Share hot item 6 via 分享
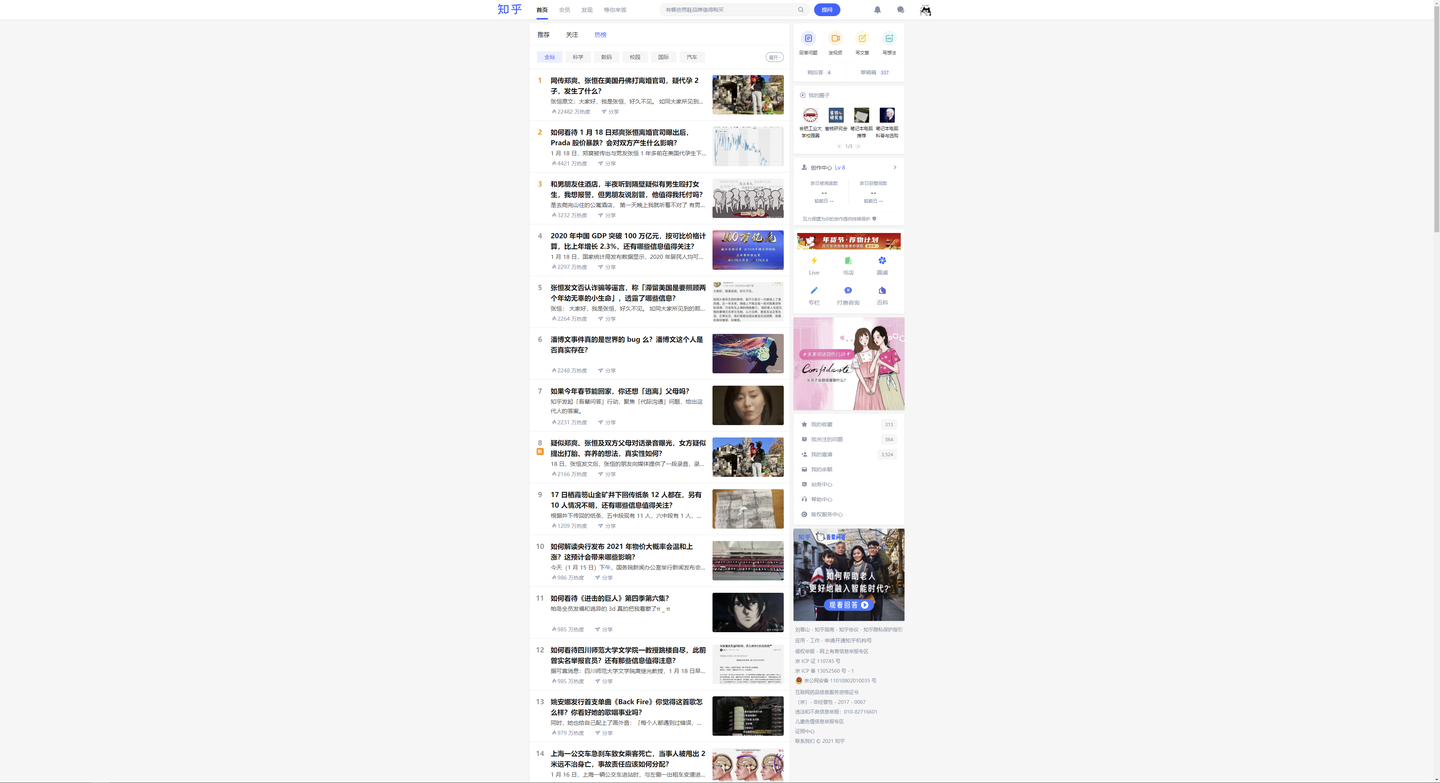Image resolution: width=1440 pixels, height=783 pixels. point(607,371)
